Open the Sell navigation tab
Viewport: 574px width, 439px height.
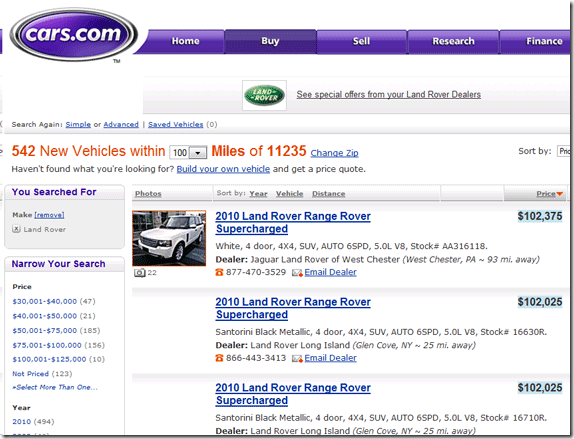[x=361, y=41]
